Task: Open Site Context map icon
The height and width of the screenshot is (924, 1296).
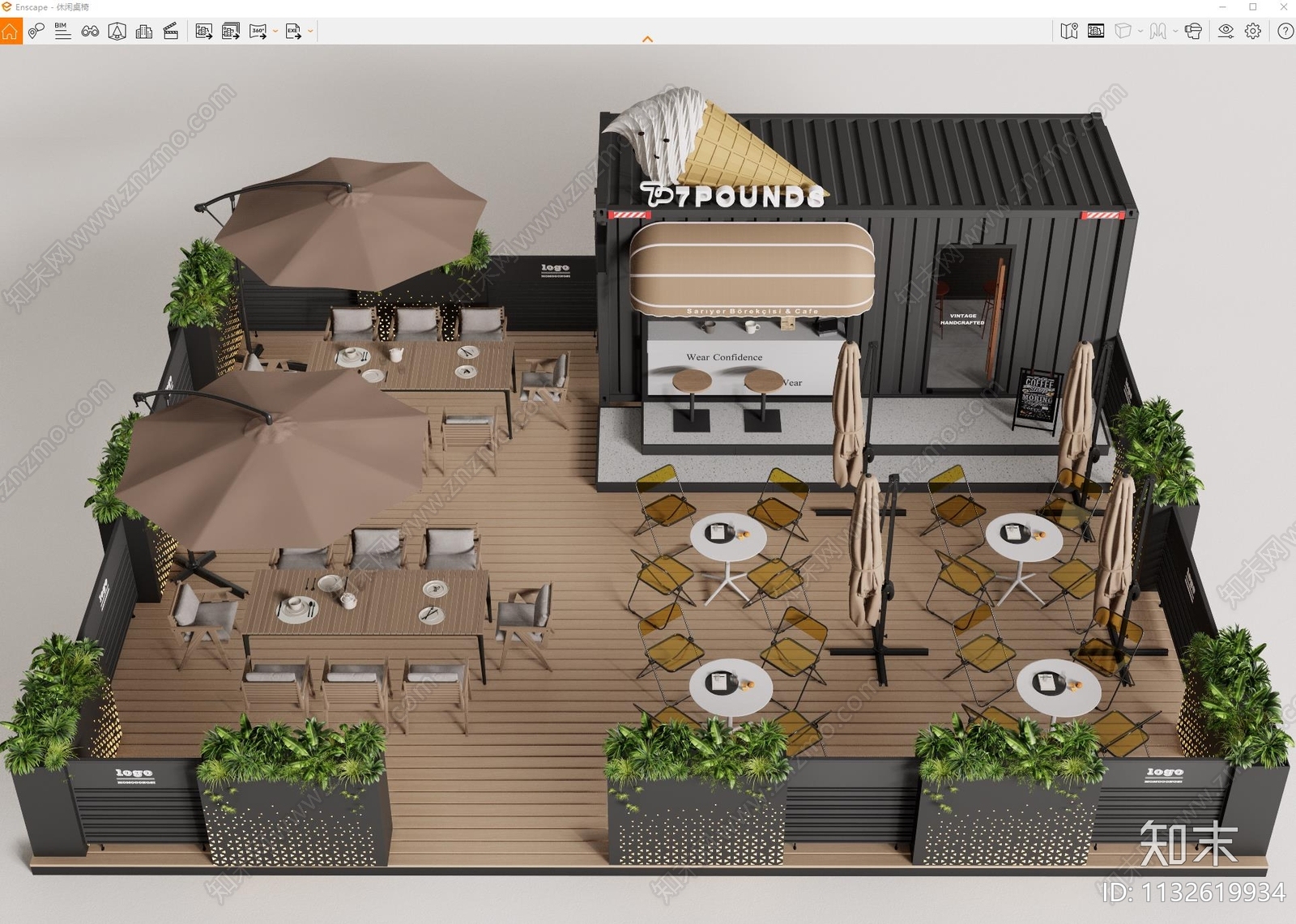Action: (x=117, y=32)
